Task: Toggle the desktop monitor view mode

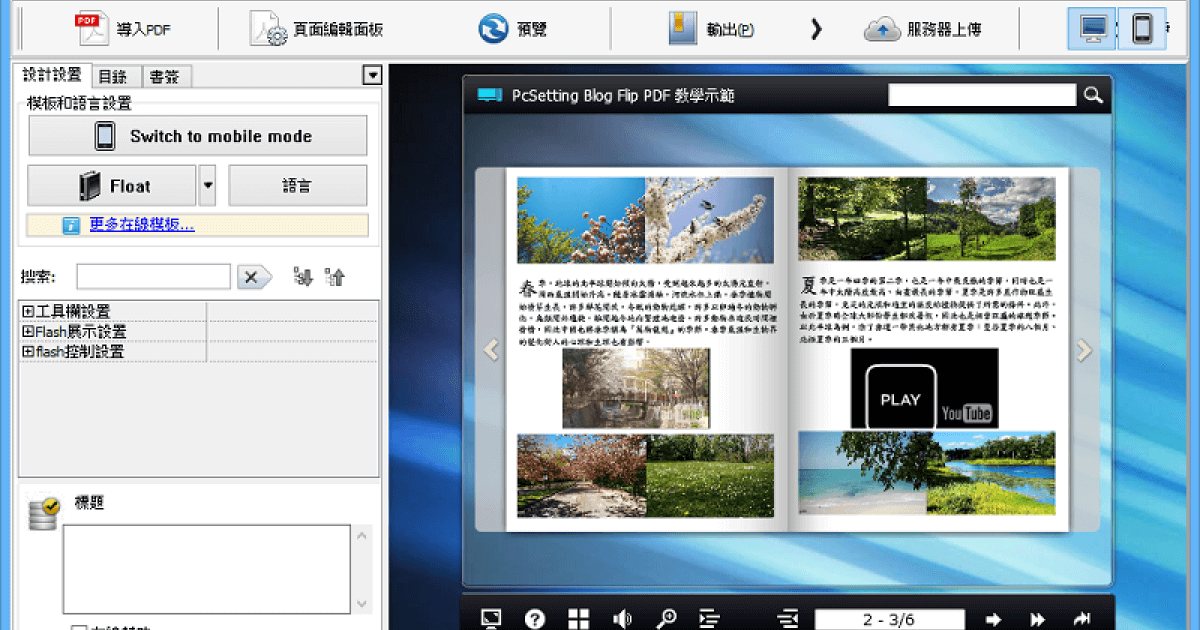Action: 1091,29
